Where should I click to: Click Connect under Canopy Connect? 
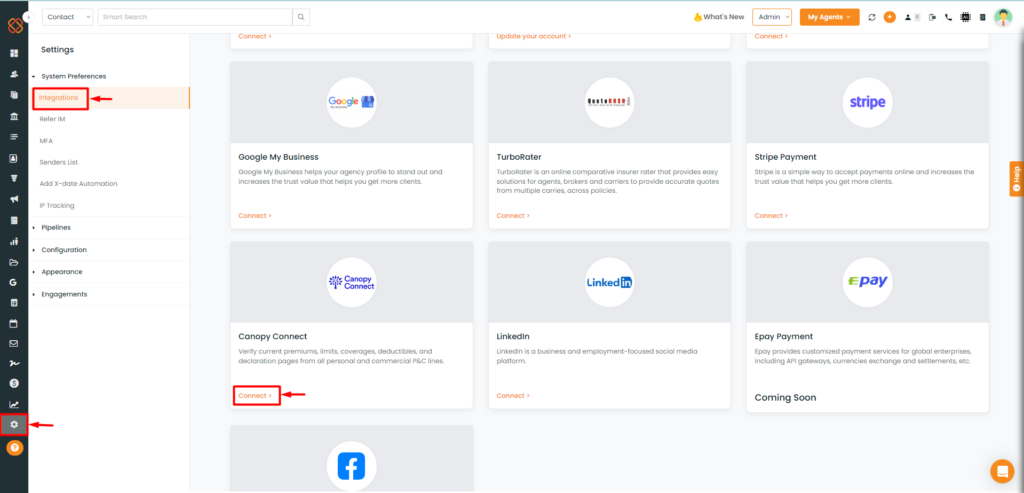click(257, 396)
